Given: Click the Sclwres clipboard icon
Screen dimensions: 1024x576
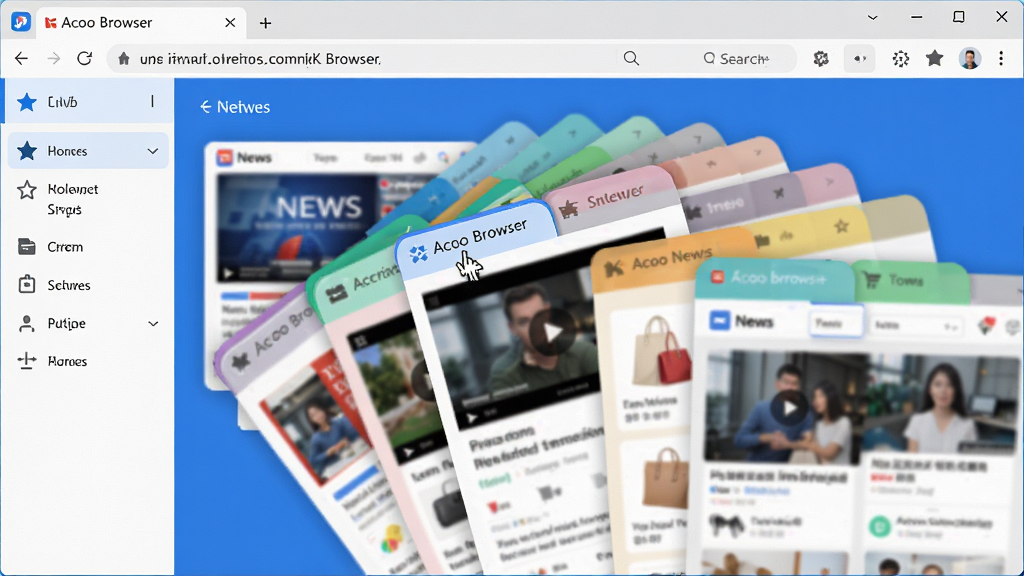Looking at the screenshot, I should coord(27,284).
